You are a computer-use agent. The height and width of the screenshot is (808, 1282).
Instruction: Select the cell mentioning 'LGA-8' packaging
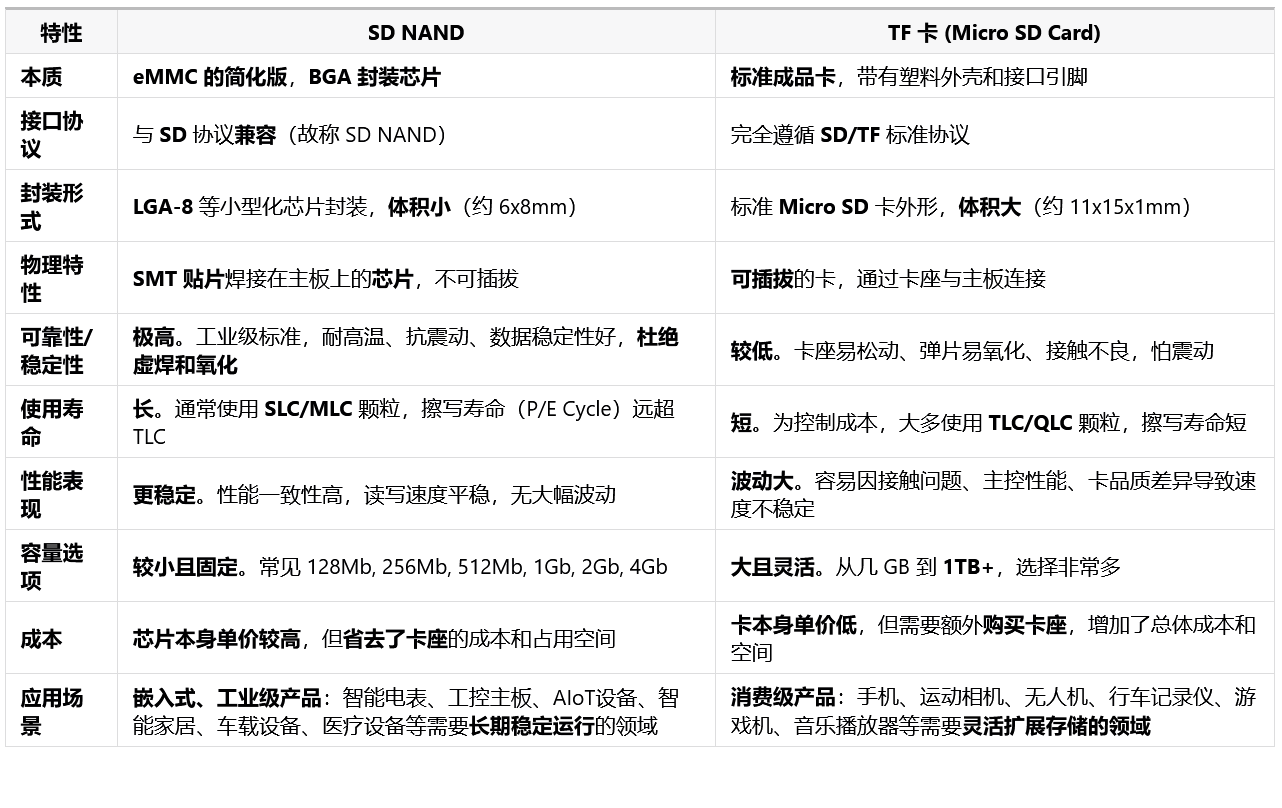pos(416,206)
